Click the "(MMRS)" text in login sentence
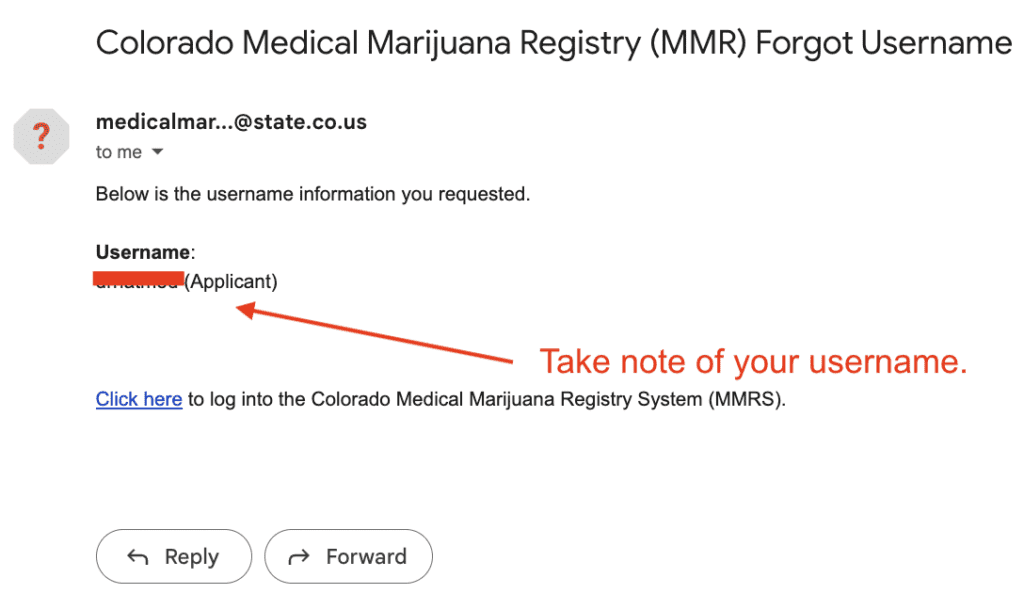This screenshot has height=610, width=1024. tap(747, 399)
